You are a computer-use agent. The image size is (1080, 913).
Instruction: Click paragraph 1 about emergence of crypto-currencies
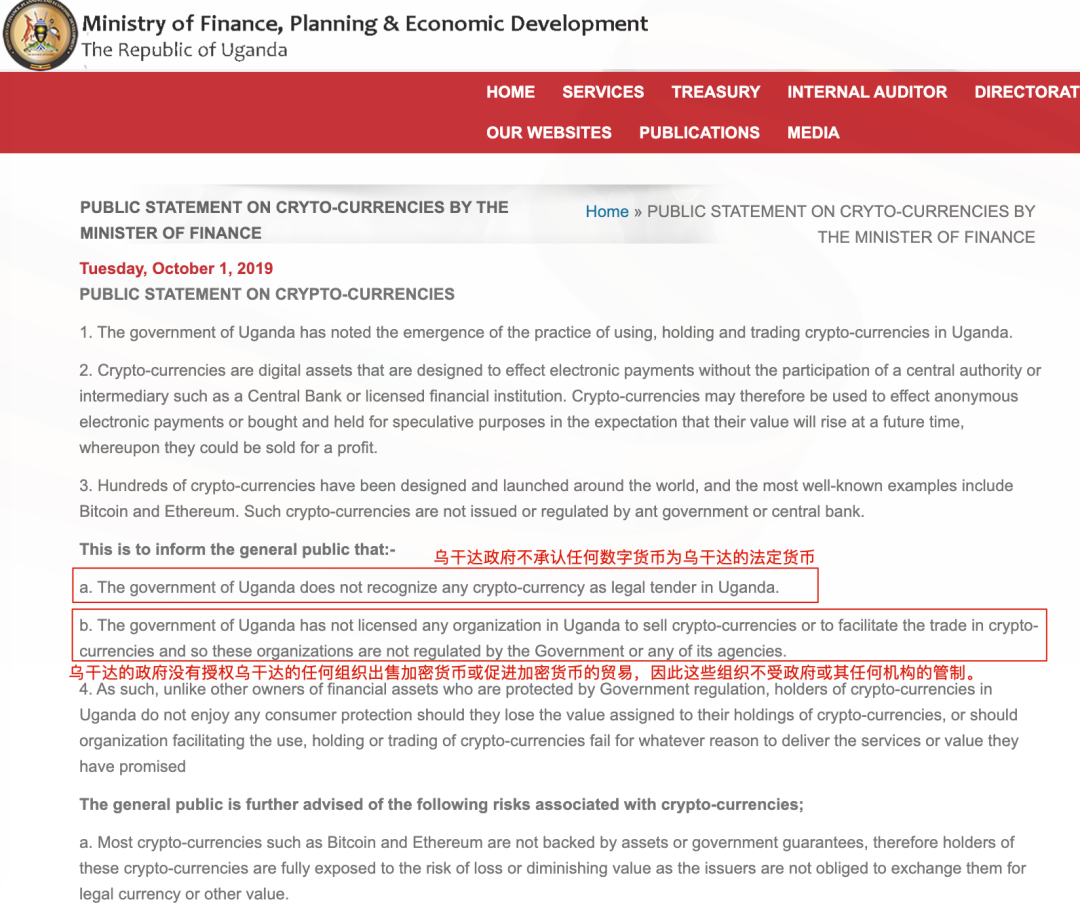(x=546, y=333)
